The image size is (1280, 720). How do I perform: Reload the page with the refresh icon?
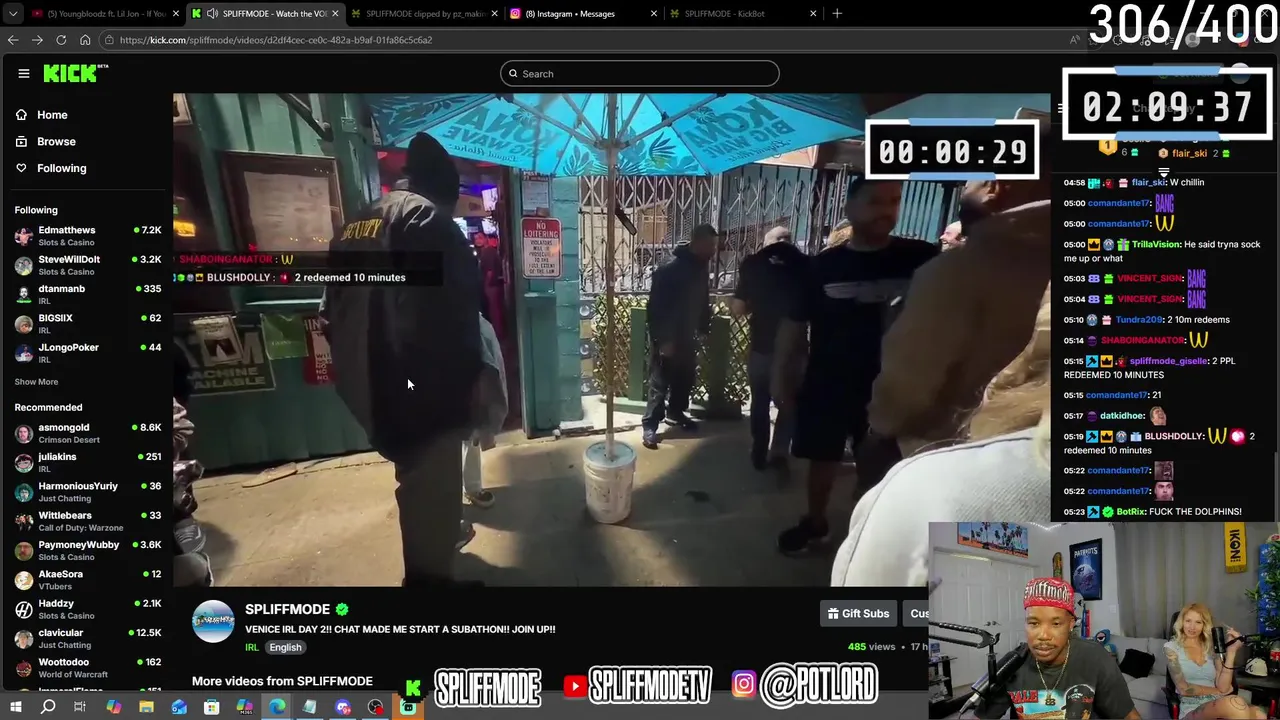(61, 40)
